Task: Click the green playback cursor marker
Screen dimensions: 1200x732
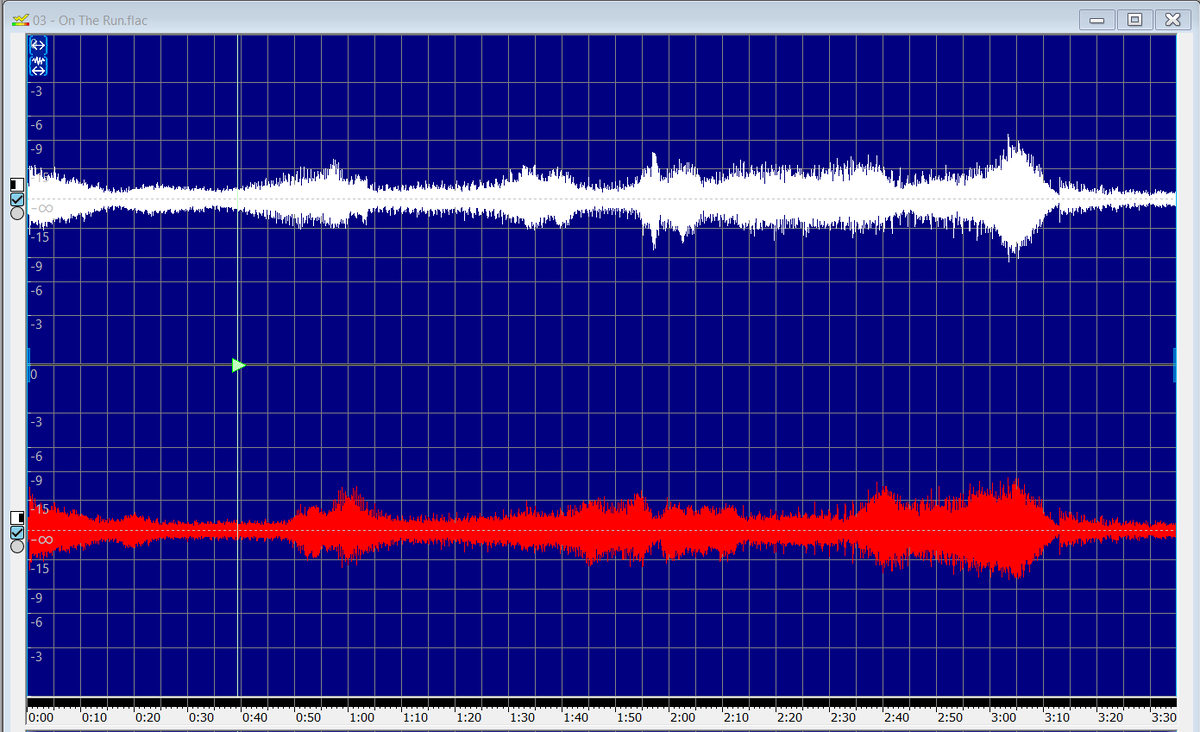Action: tap(238, 366)
